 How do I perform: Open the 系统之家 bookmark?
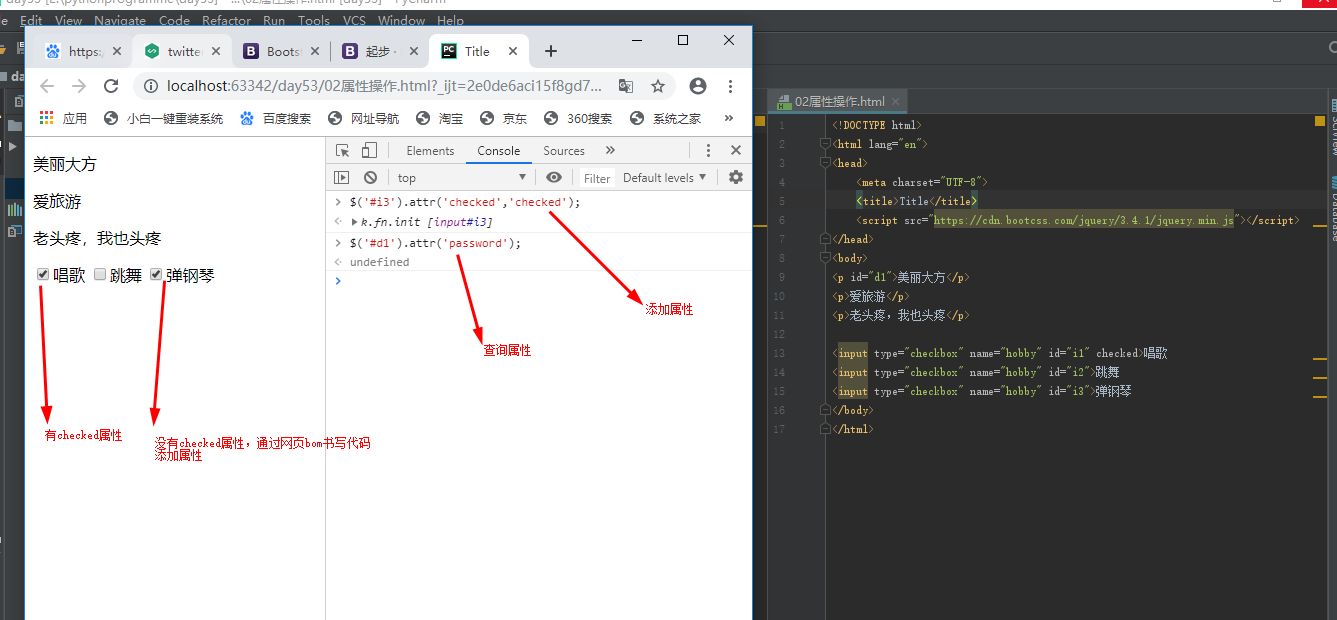point(666,118)
